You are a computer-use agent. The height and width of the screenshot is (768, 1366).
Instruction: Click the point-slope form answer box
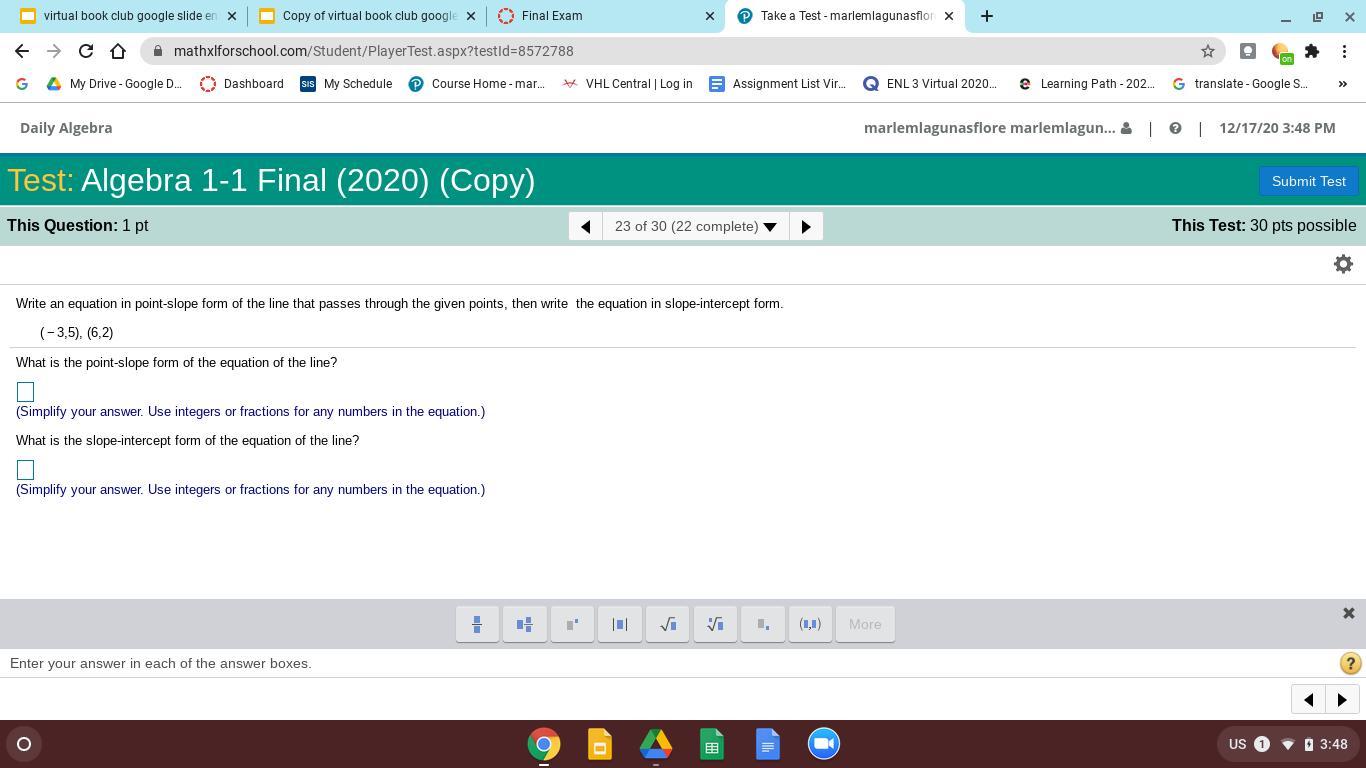tap(26, 392)
